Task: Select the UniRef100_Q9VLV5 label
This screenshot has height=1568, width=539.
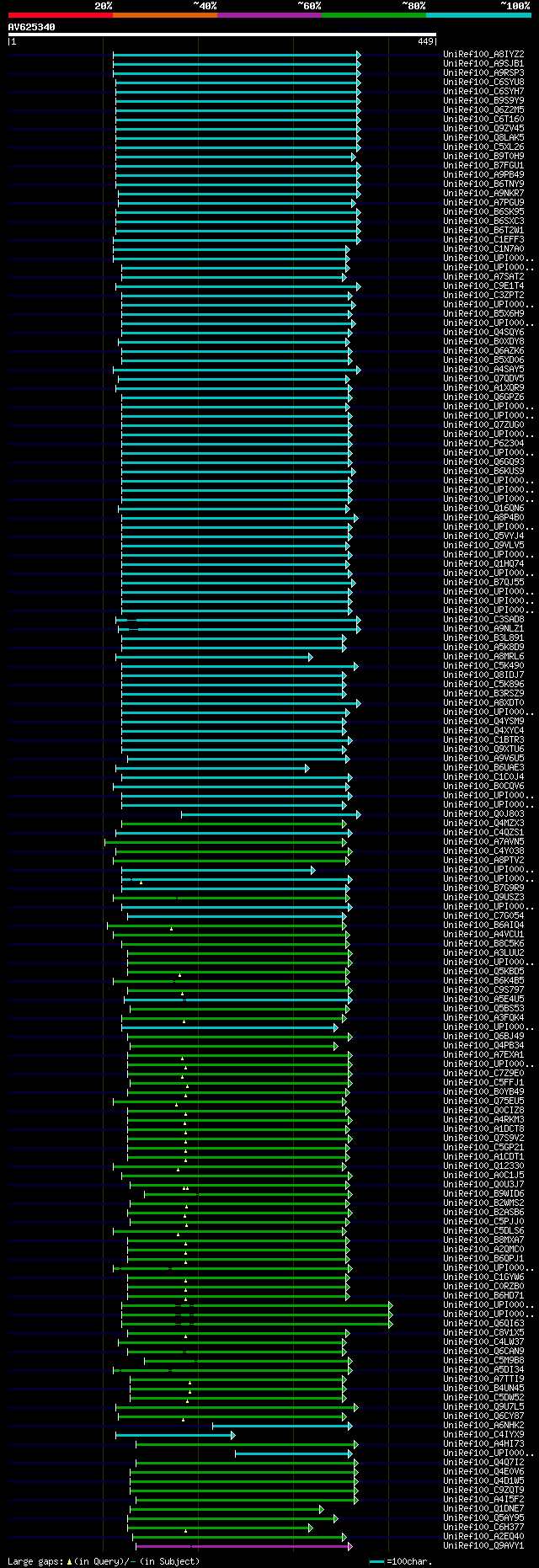Action: pos(483,545)
